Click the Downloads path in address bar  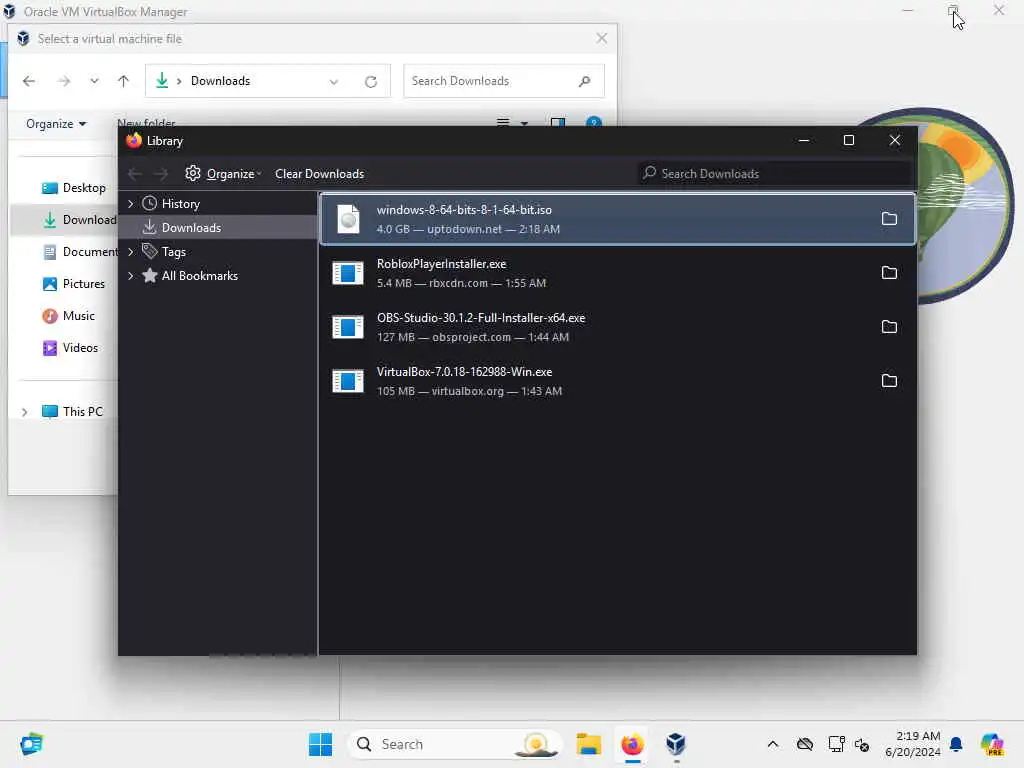(x=220, y=81)
